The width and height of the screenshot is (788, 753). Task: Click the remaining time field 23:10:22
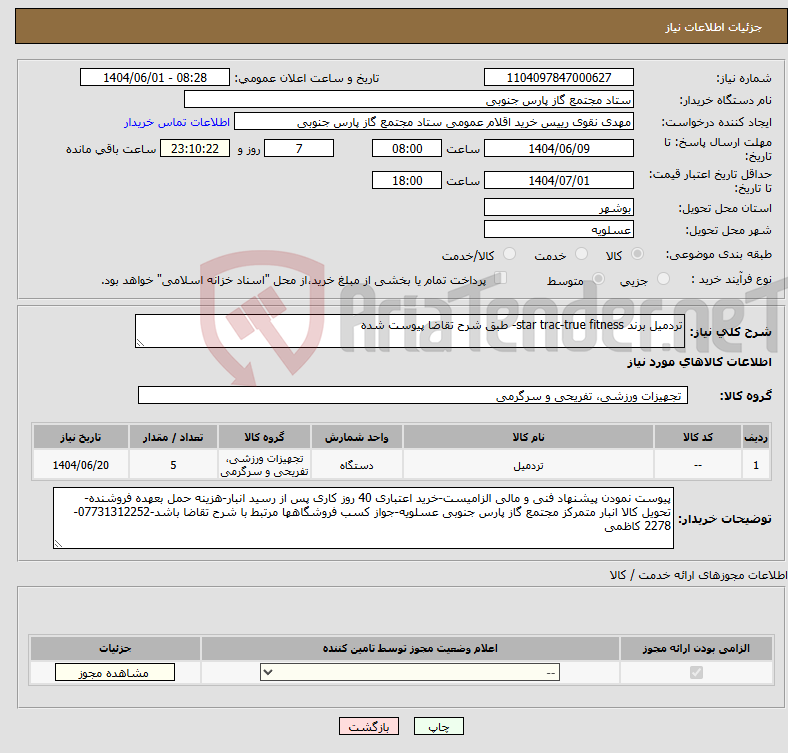tap(195, 148)
